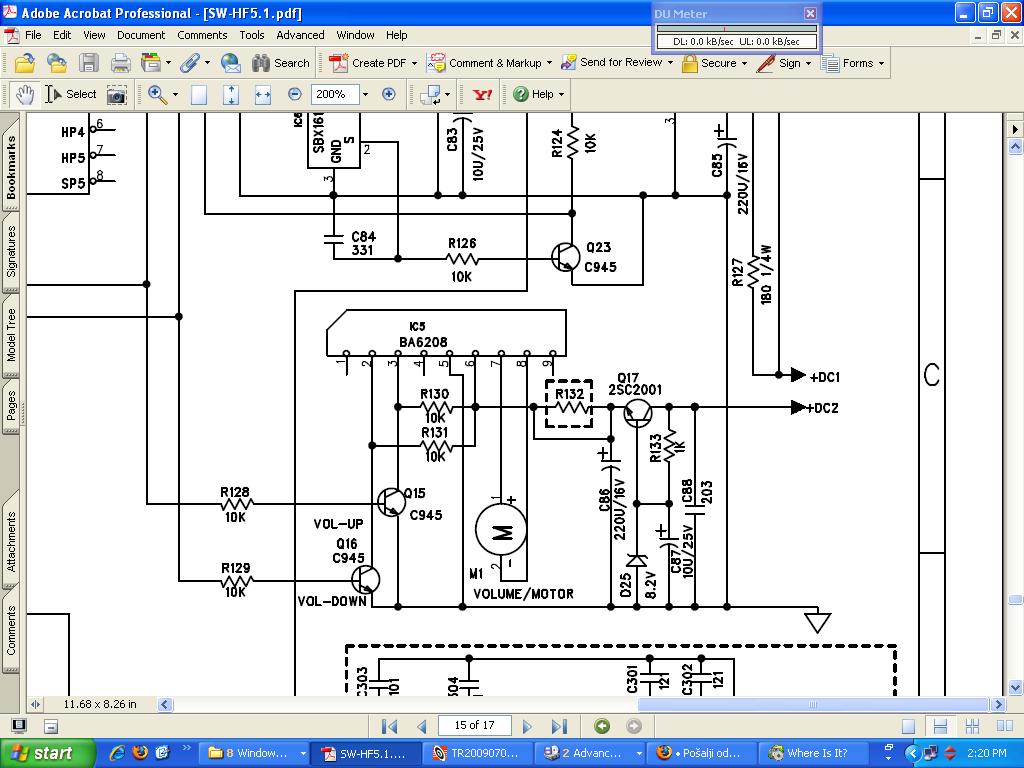Viewport: 1024px width, 768px height.
Task: Click the zoom out minus button
Action: (295, 94)
